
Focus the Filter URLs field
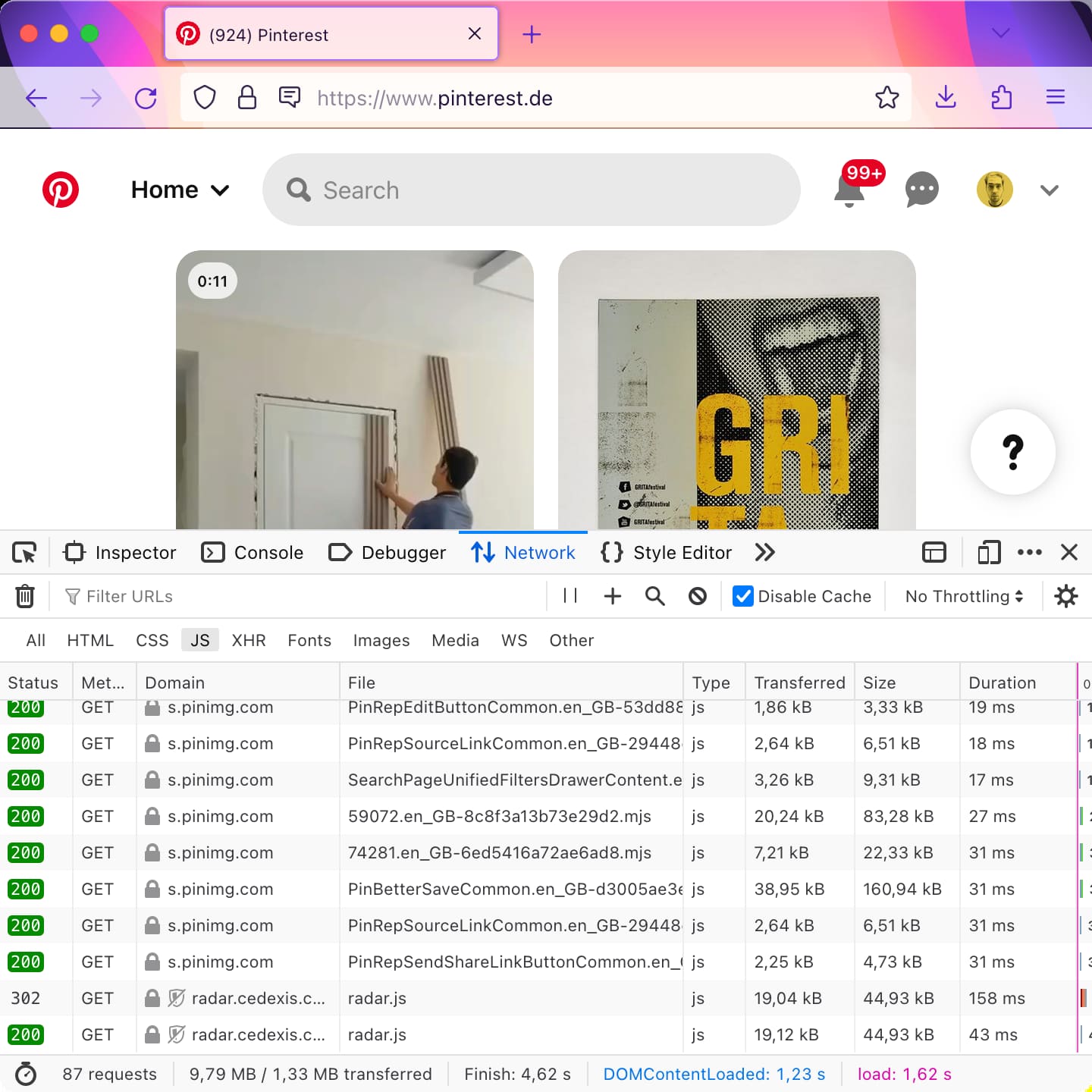pyautogui.click(x=303, y=596)
